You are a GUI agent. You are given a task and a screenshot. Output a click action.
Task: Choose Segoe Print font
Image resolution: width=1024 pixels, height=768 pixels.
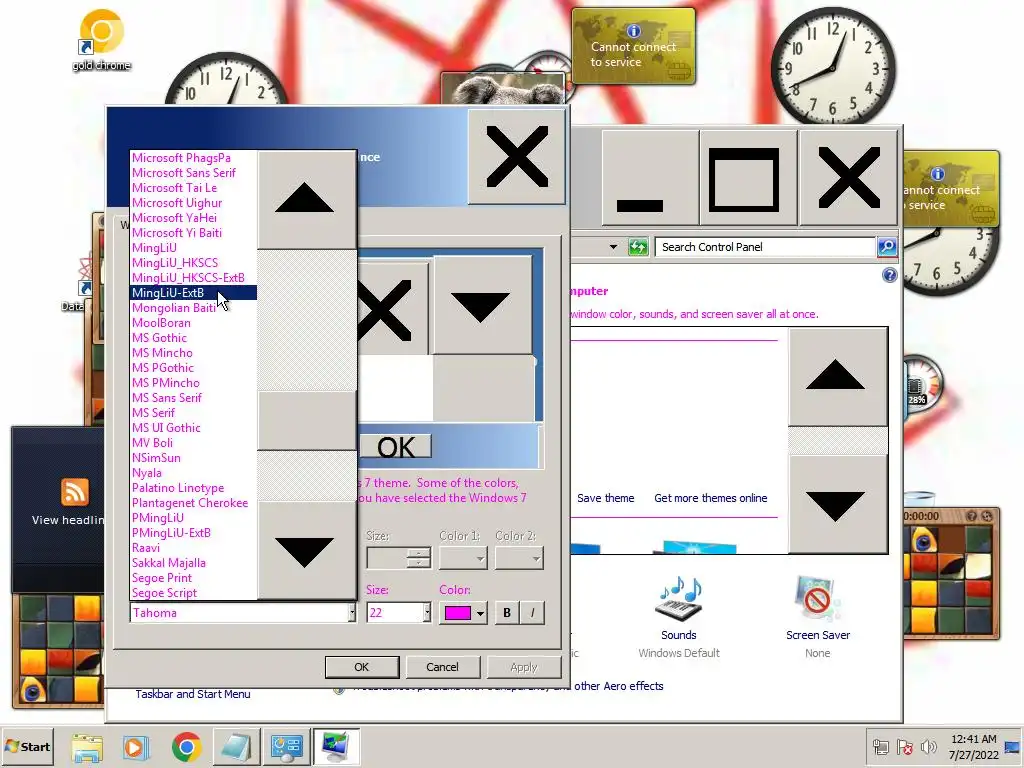click(x=193, y=579)
